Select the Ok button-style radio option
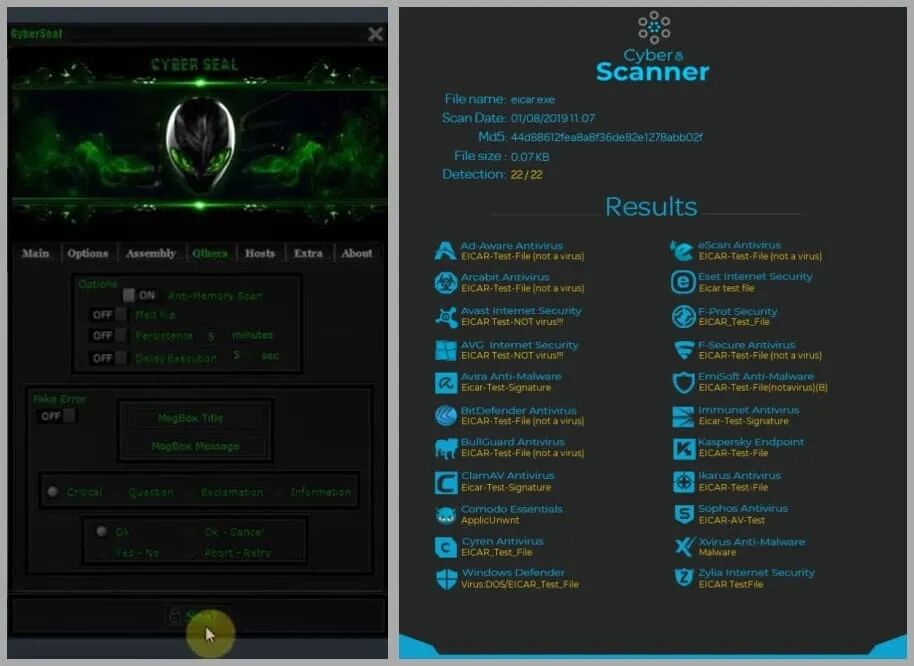914x666 pixels. (113, 532)
